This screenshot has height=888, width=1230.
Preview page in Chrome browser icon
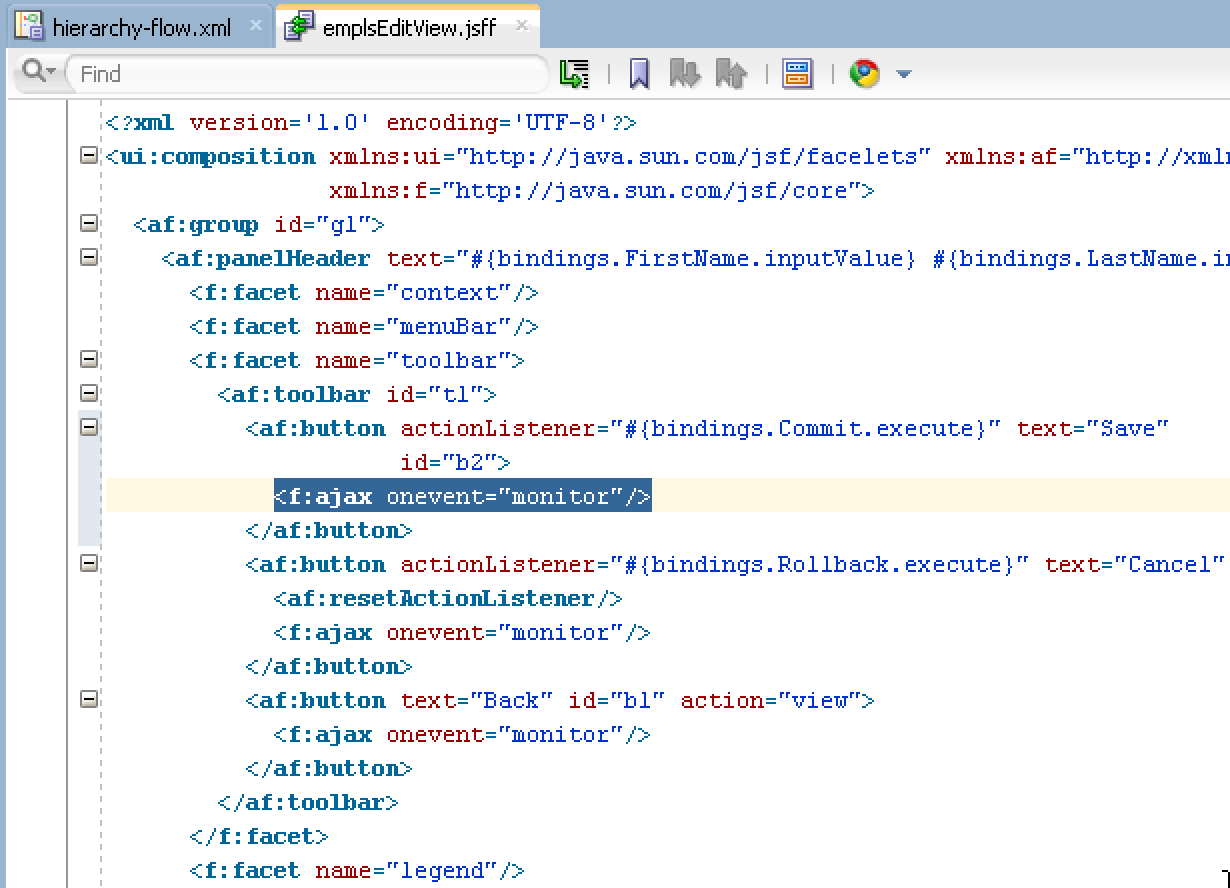pyautogui.click(x=865, y=73)
